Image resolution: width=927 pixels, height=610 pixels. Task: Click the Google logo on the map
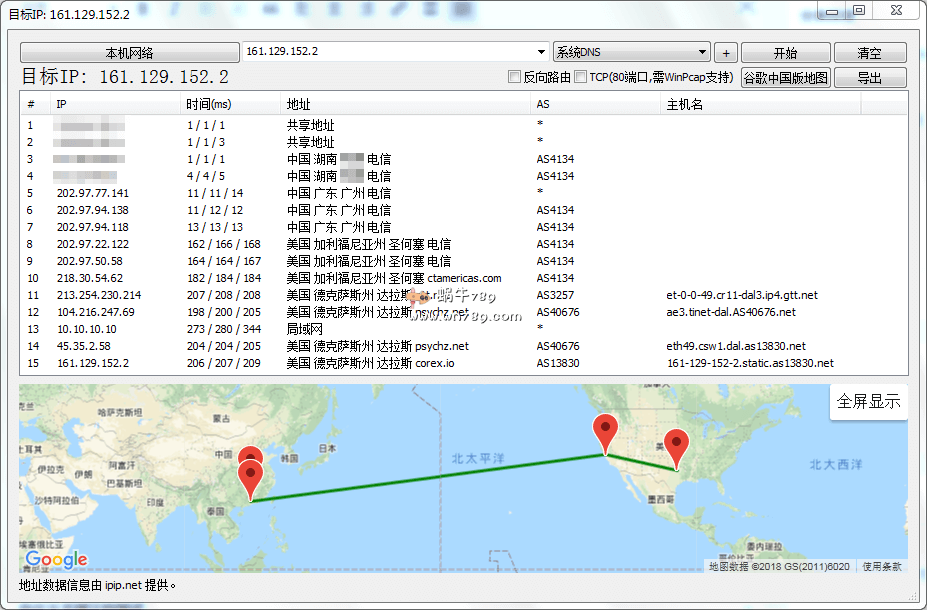tap(57, 560)
